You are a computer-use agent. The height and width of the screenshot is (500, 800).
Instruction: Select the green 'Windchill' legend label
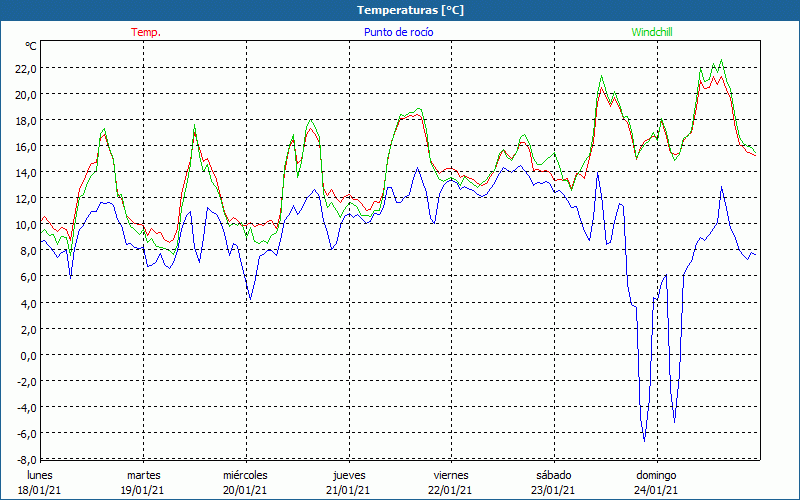(652, 32)
